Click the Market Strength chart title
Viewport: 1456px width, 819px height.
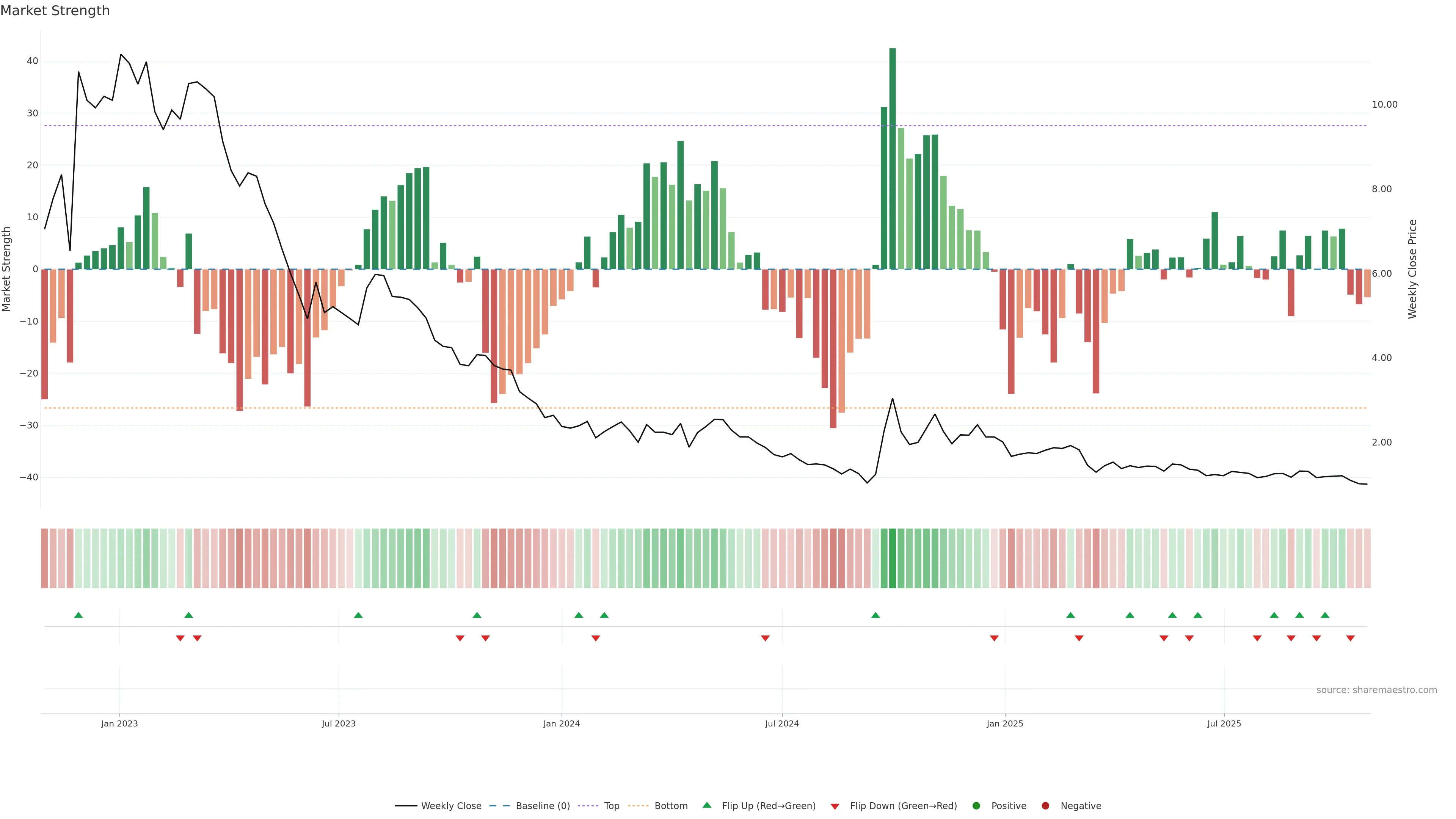pyautogui.click(x=55, y=11)
